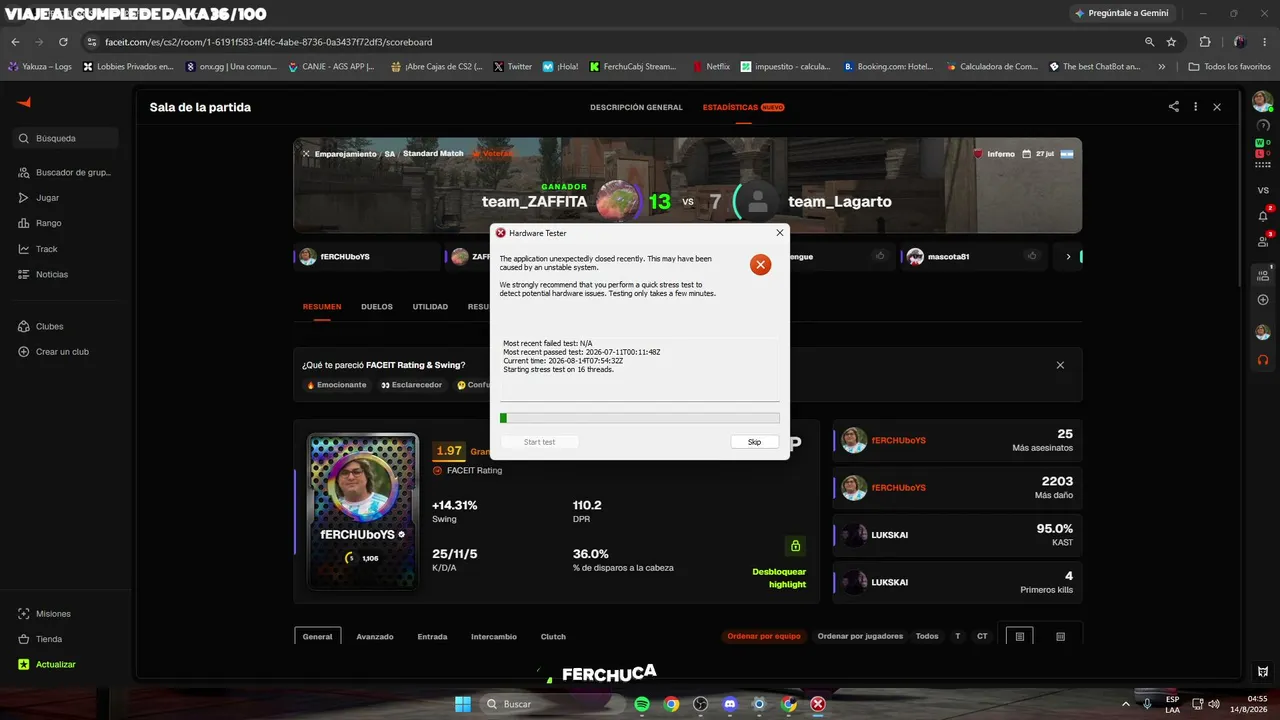
Task: Open Buscador de grupos in the sidebar
Action: (64, 172)
